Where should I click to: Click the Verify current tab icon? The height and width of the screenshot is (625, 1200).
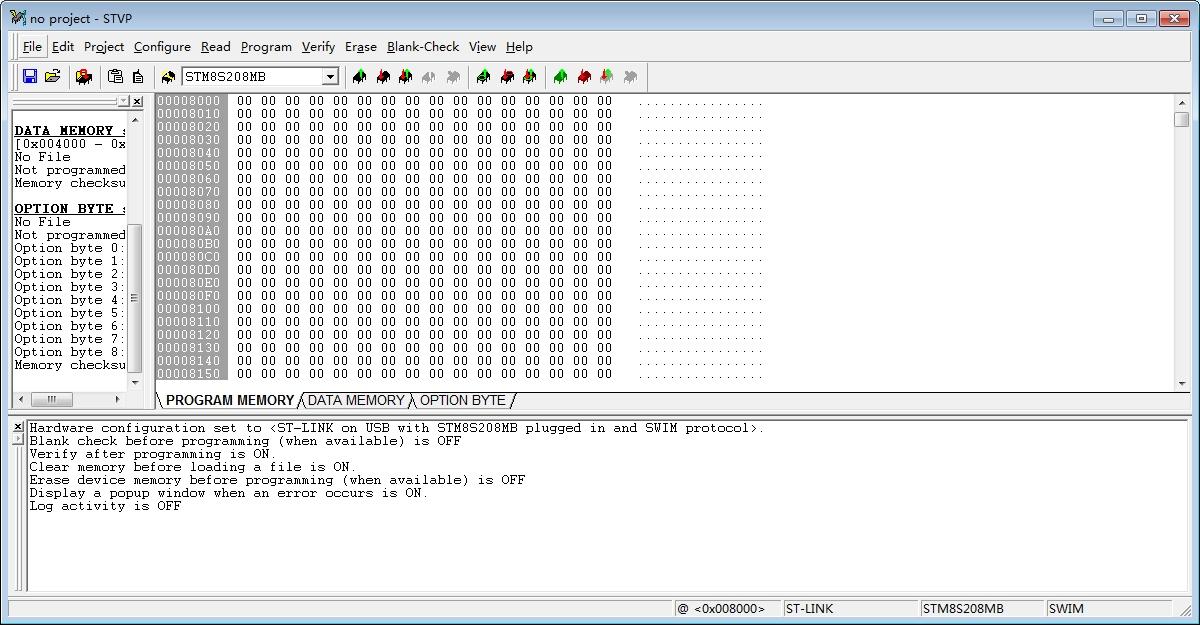(405, 77)
